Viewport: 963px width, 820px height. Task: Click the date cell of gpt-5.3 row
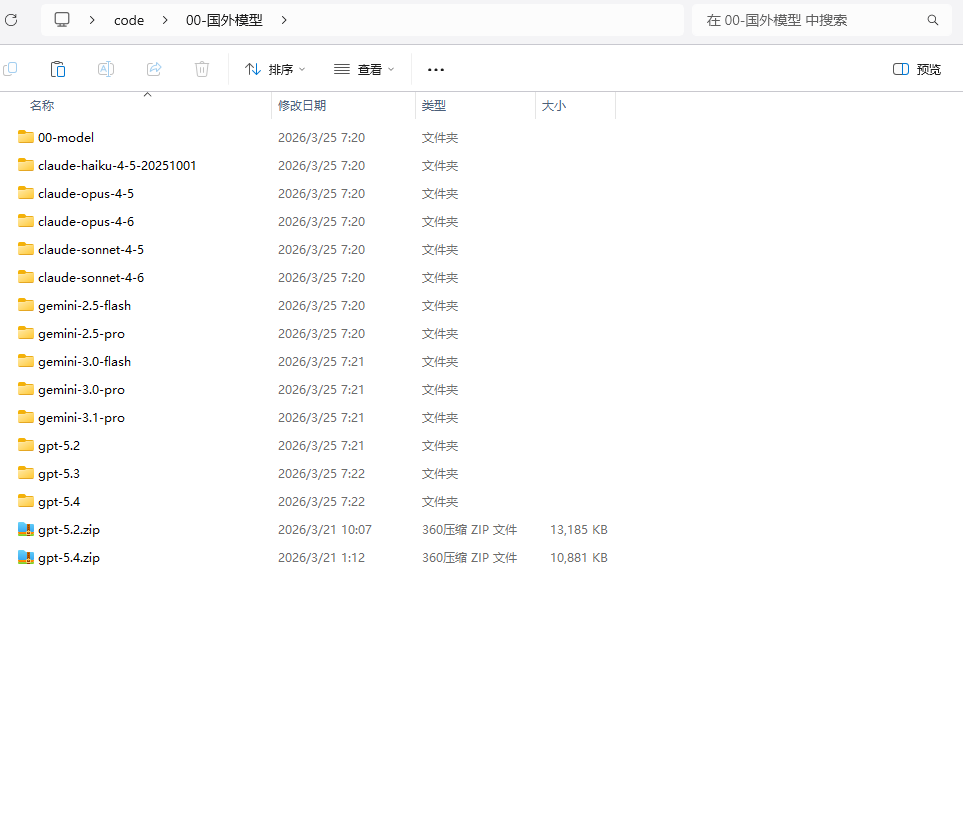[x=321, y=474]
